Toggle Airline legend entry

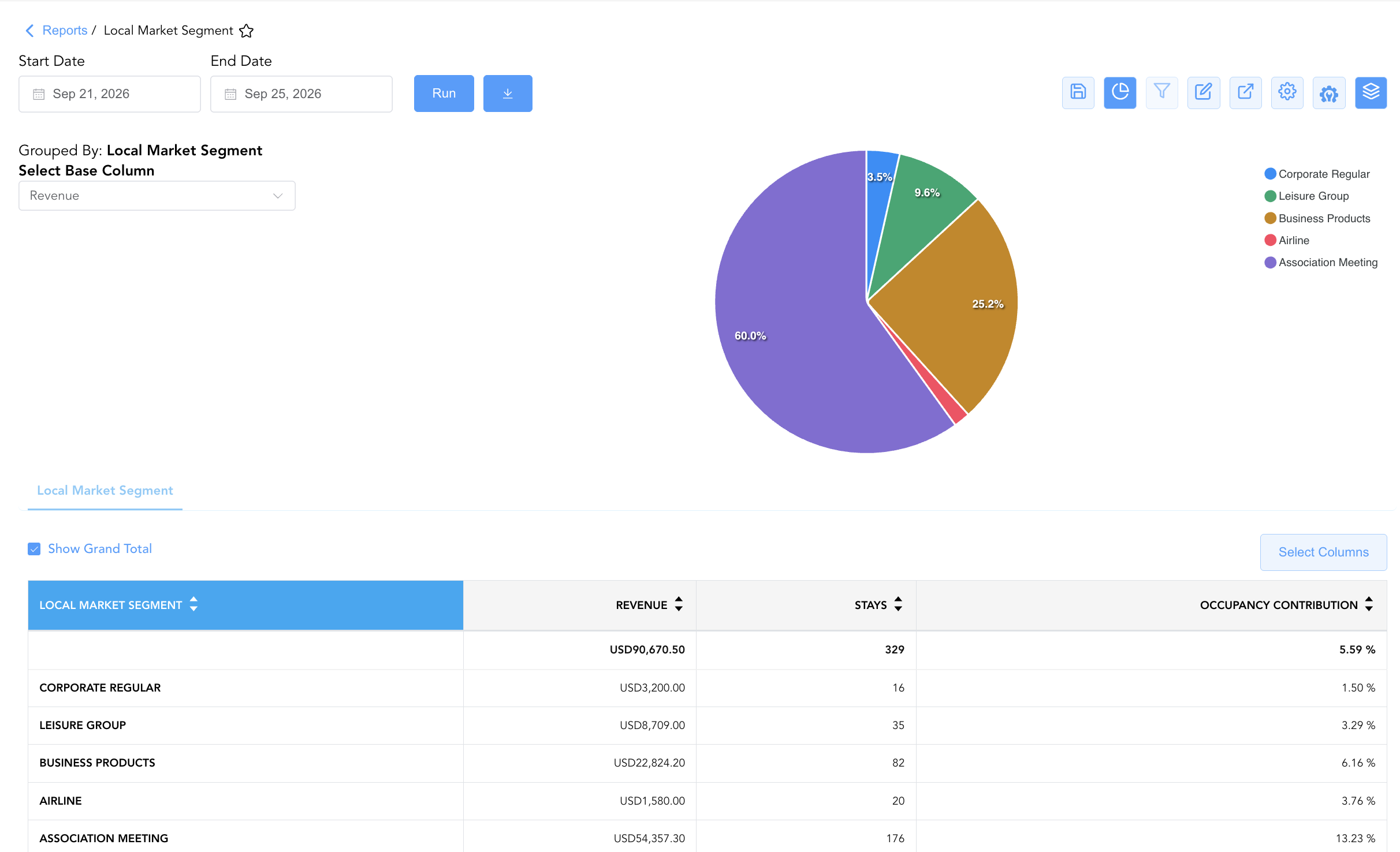[1287, 240]
